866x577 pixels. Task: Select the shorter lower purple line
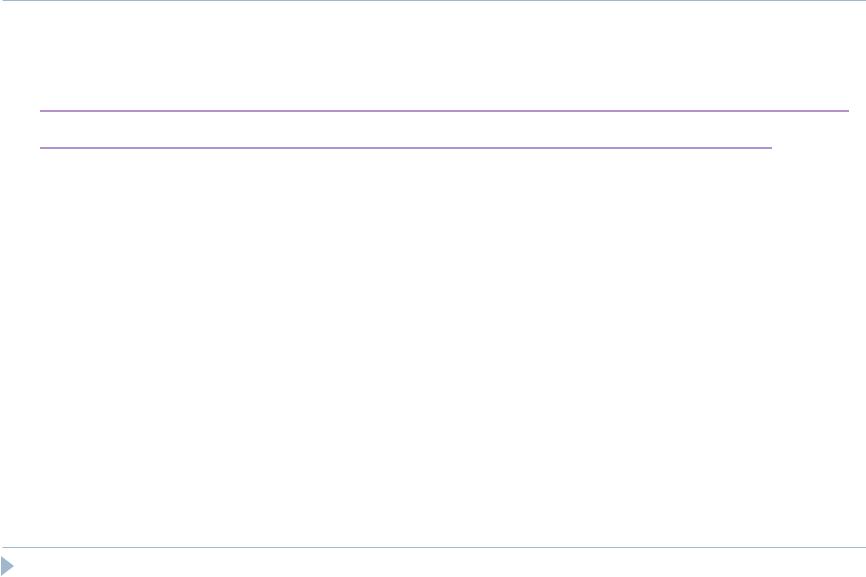[406, 148]
